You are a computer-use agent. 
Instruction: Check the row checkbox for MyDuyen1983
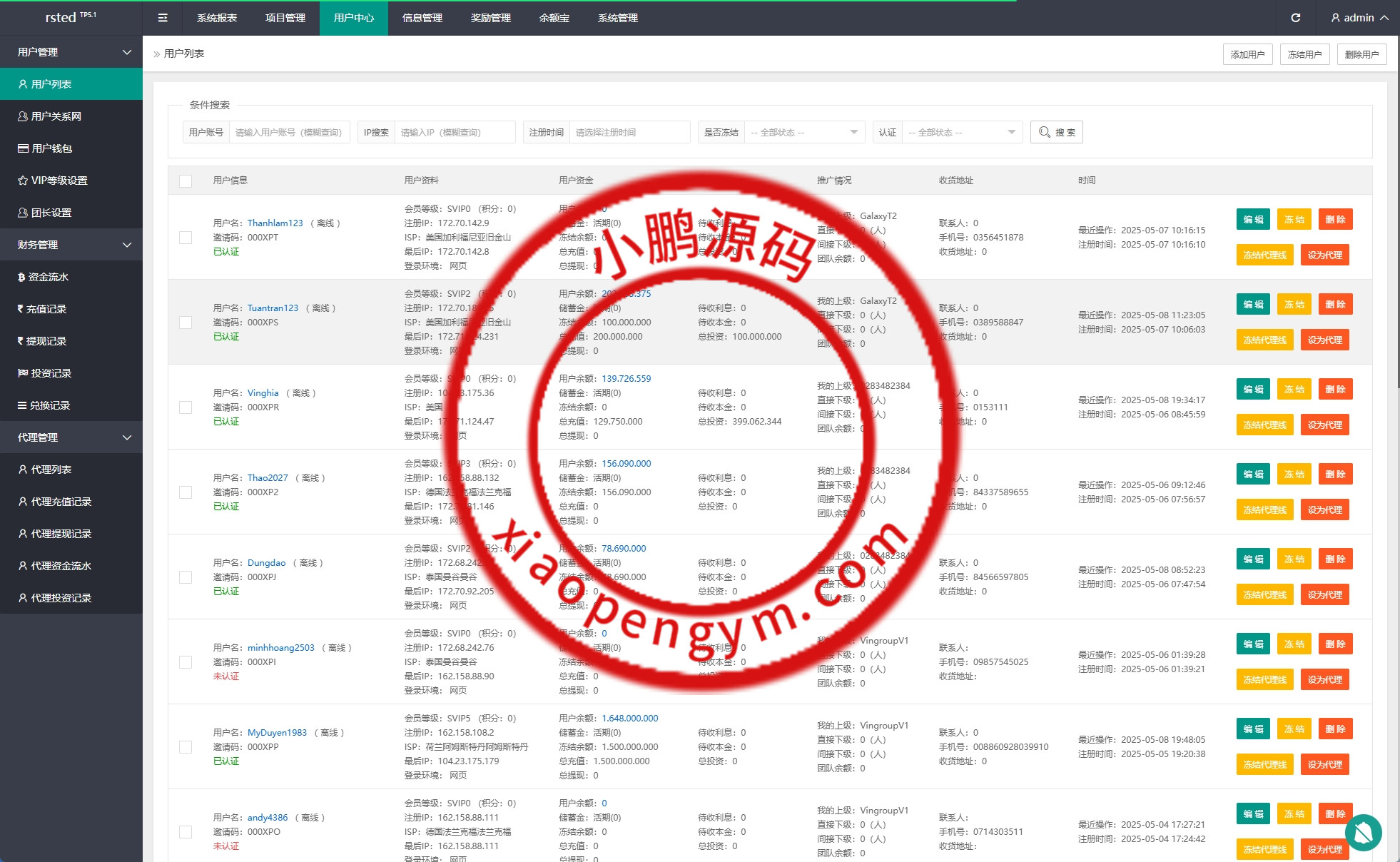click(186, 747)
